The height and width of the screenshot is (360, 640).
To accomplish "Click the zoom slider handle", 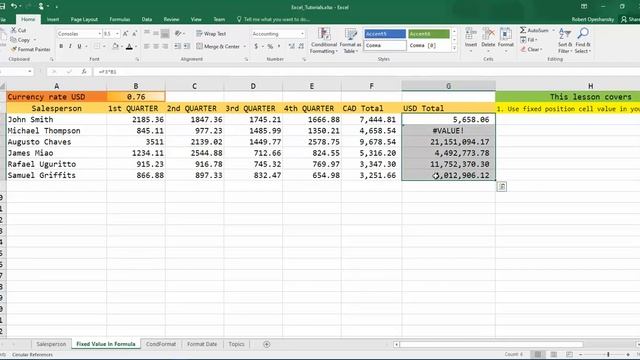I will tap(608, 354).
